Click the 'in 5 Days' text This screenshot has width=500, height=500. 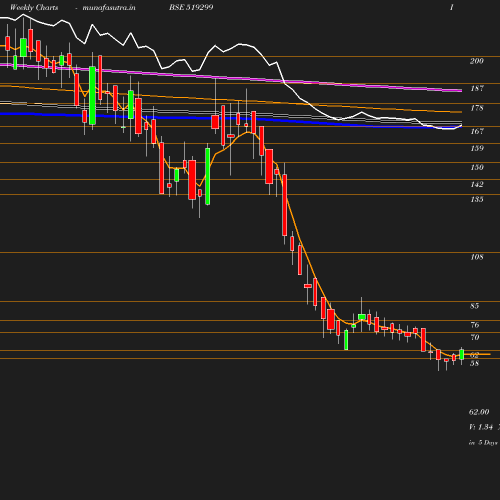pos(483,443)
